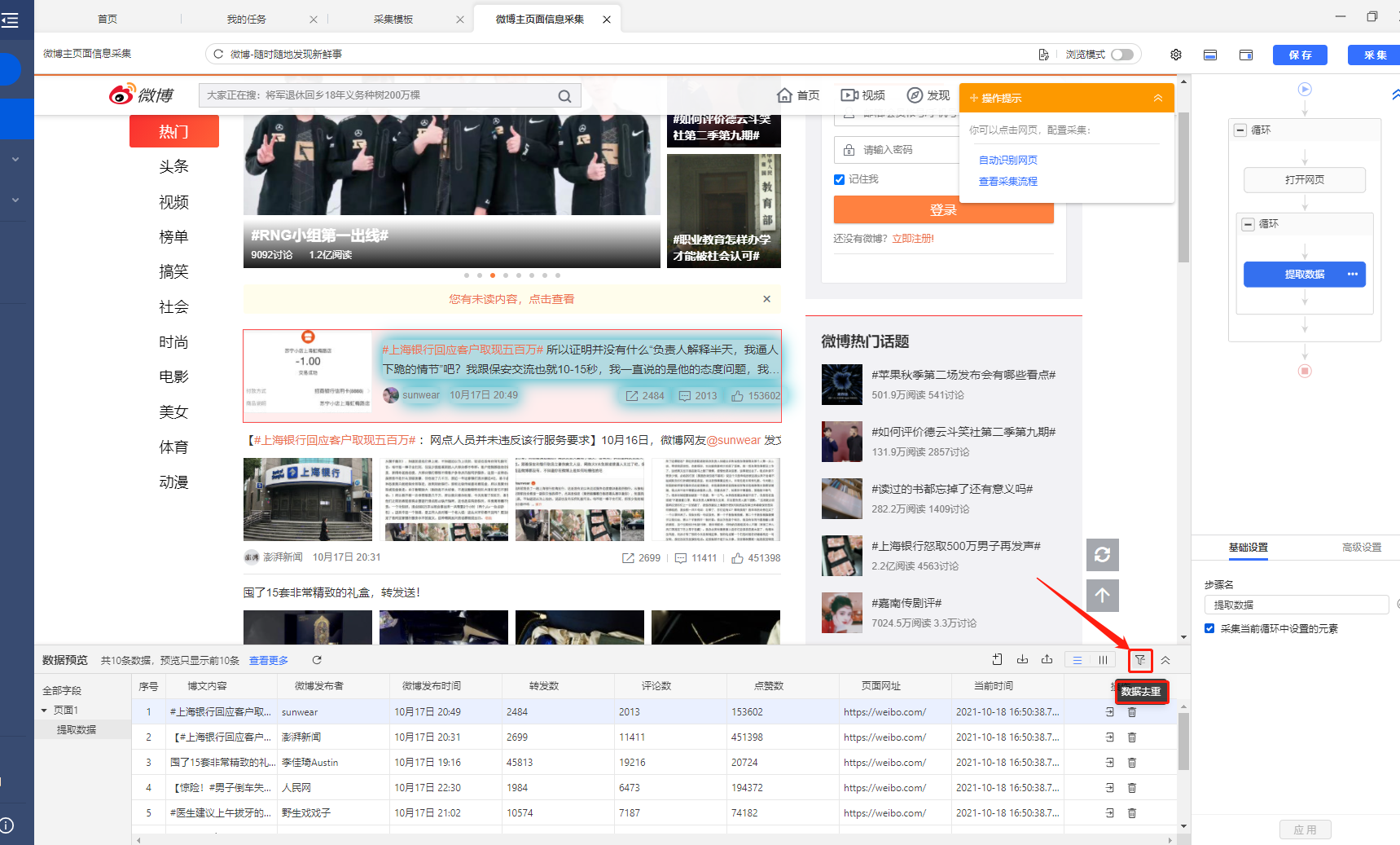The height and width of the screenshot is (845, 1400).
Task: Open the three-dot menu on 提取数据 step
Action: (x=1352, y=274)
